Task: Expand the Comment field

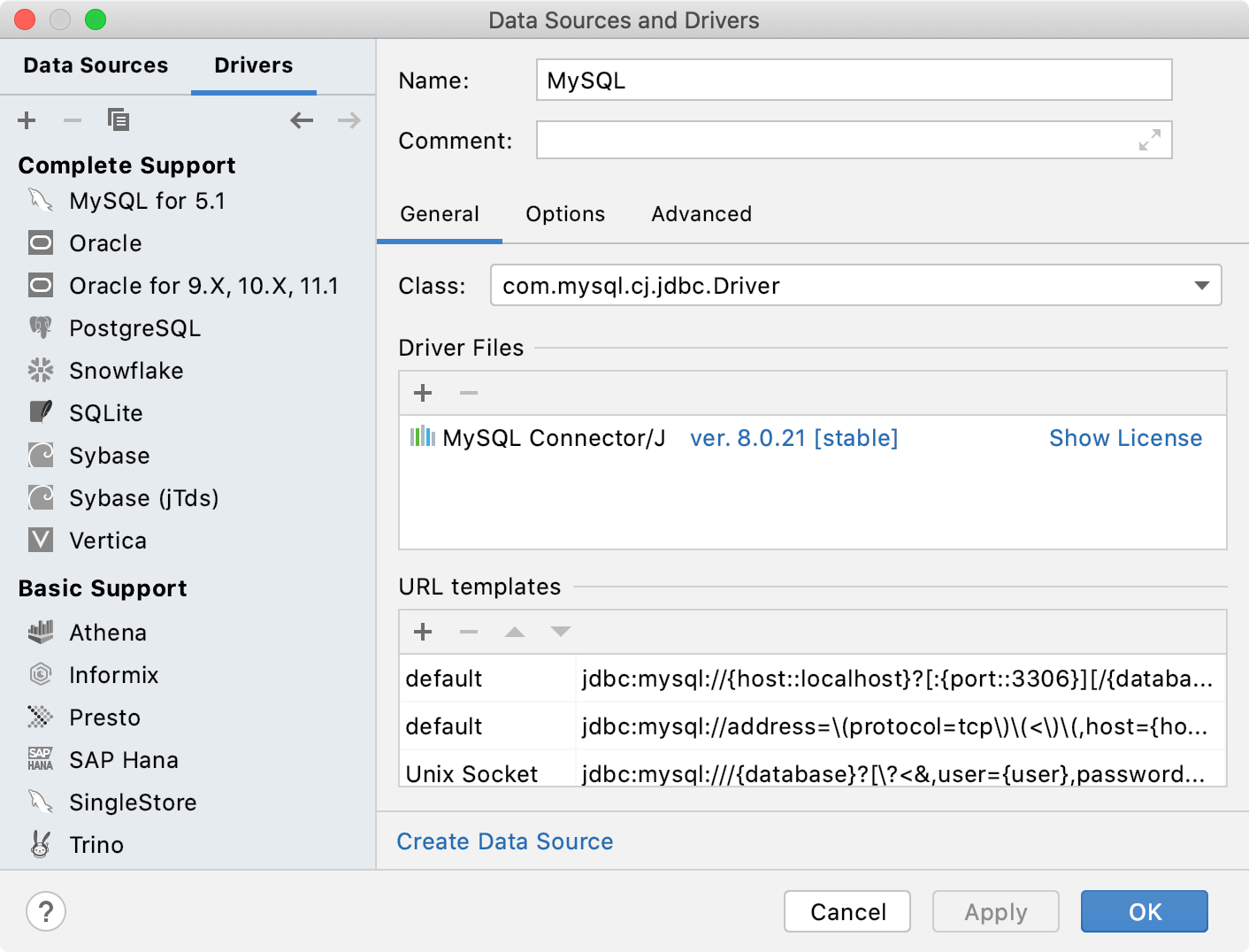Action: pyautogui.click(x=1149, y=140)
